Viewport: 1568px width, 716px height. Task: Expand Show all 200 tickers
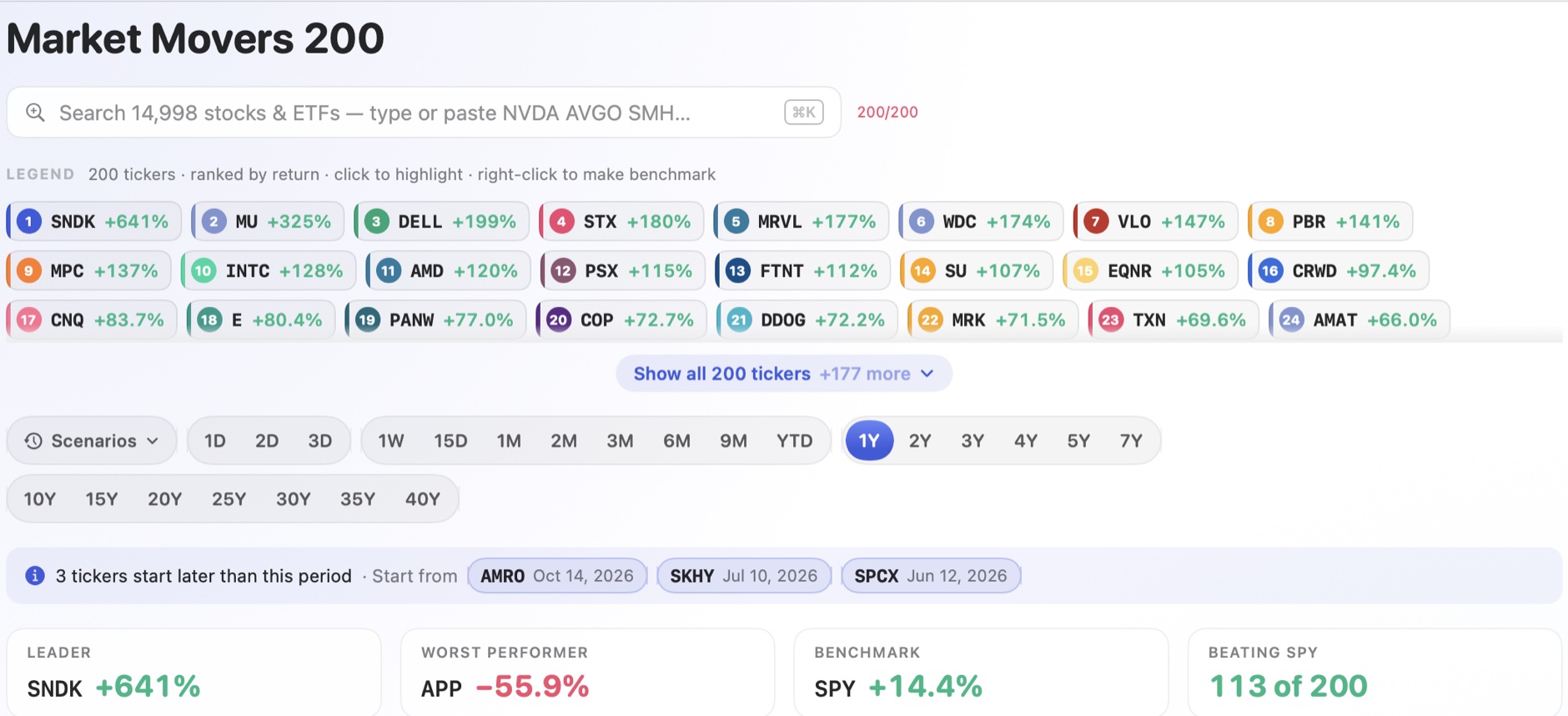coord(784,374)
